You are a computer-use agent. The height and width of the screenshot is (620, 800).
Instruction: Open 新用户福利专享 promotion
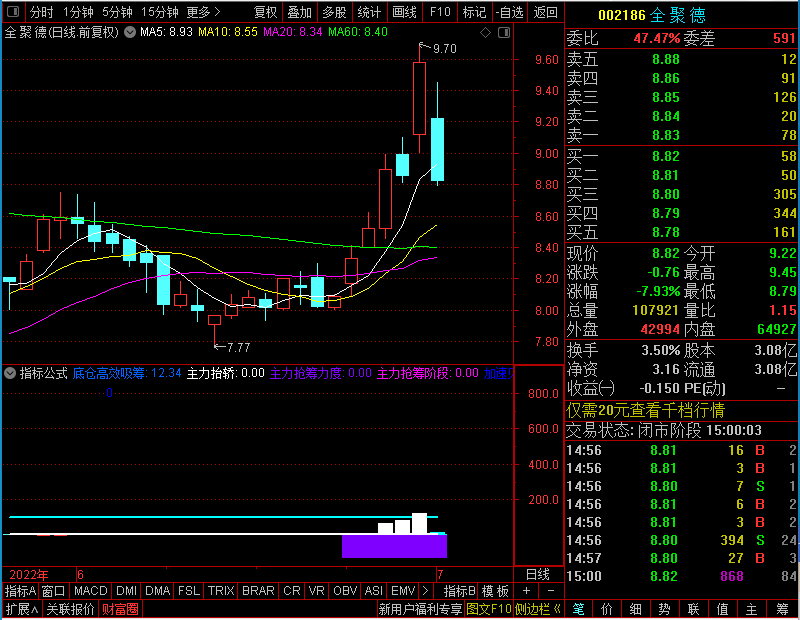(420, 609)
